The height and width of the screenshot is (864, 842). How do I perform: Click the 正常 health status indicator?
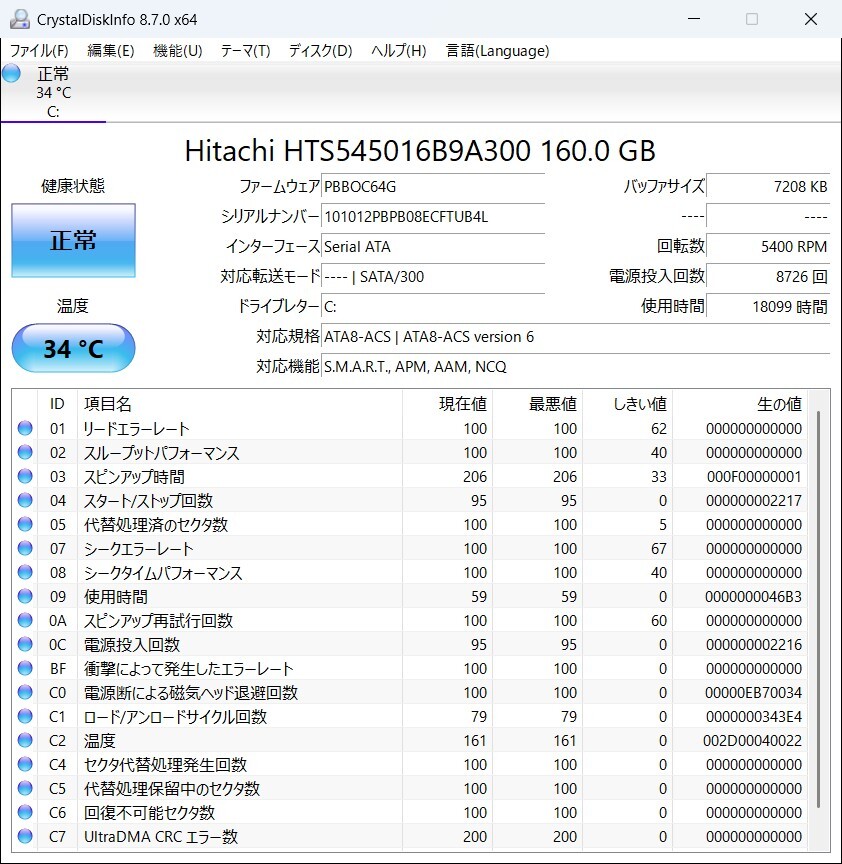[73, 240]
